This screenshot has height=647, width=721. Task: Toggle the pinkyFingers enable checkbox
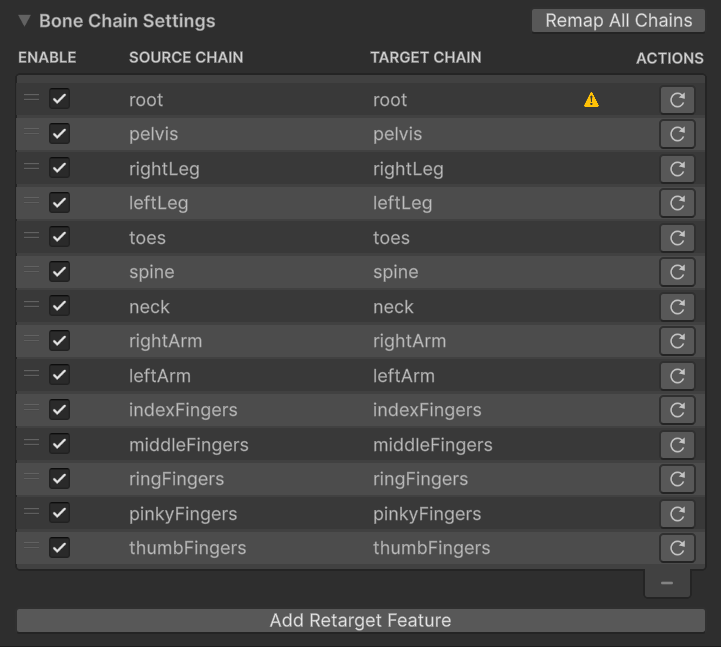[x=59, y=513]
